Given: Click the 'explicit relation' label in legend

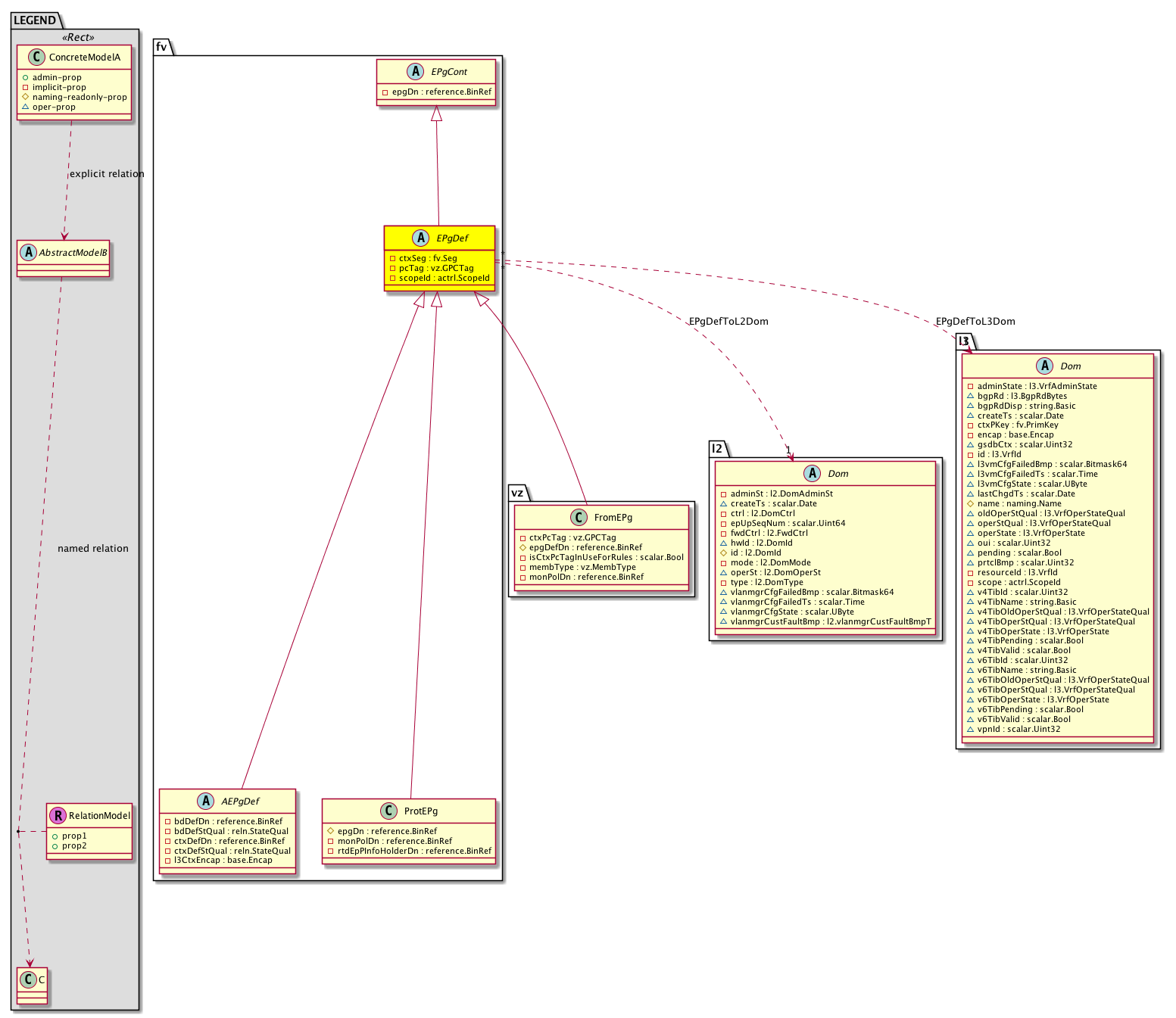Looking at the screenshot, I should tap(107, 174).
